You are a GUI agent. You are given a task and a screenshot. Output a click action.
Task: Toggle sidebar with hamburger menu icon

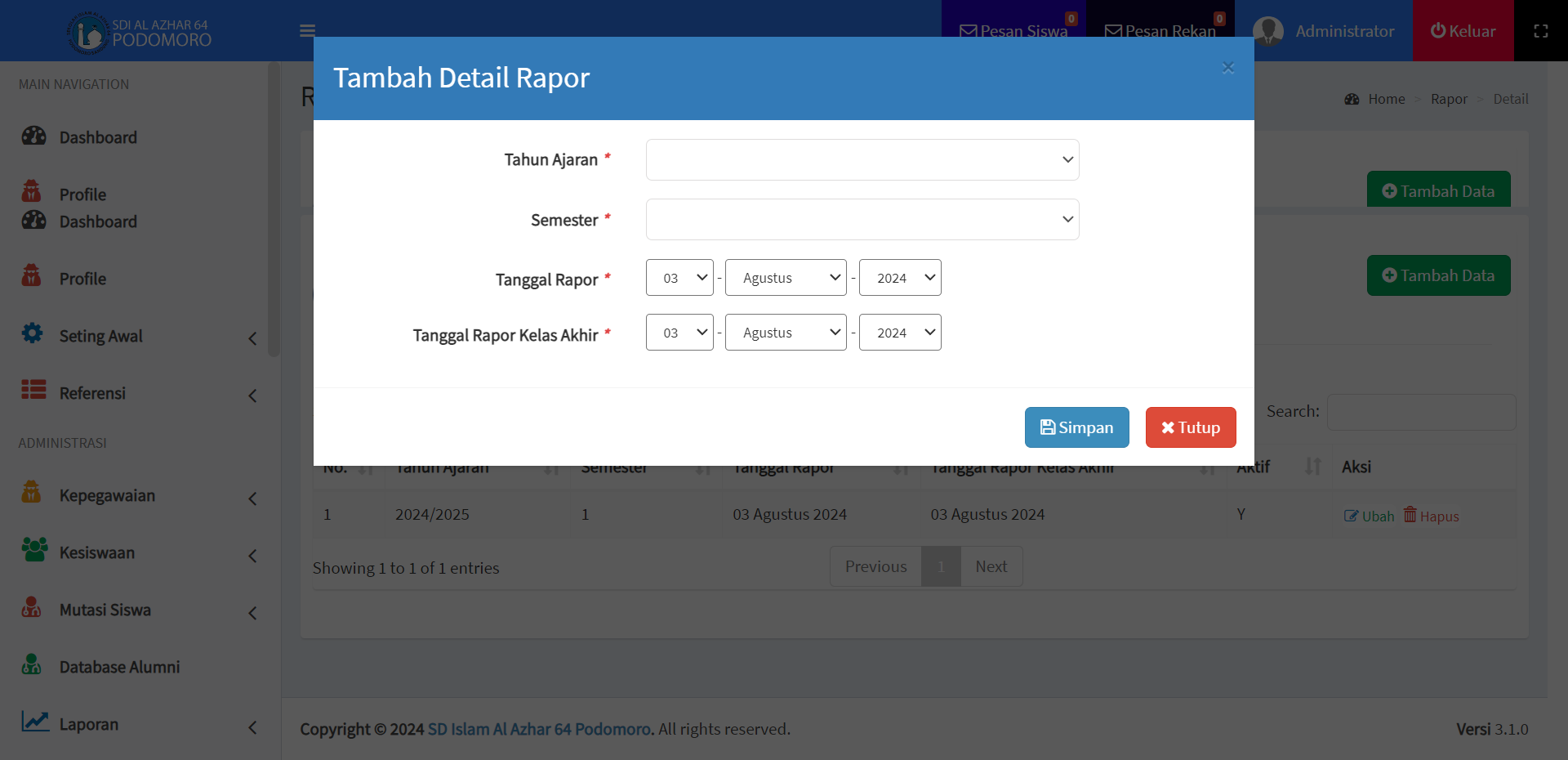coord(307,31)
